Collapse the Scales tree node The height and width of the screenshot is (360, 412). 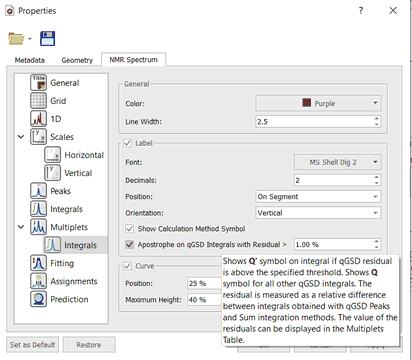(21, 137)
